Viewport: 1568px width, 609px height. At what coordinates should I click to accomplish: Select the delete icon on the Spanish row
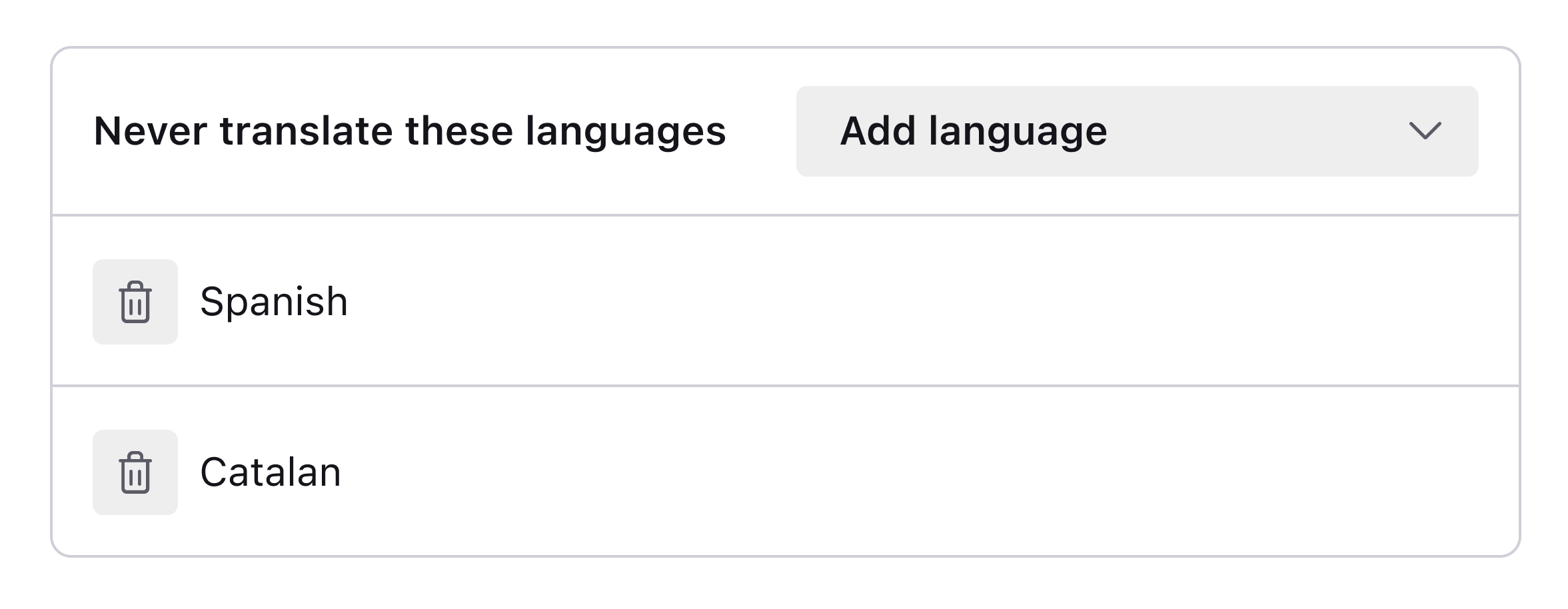click(135, 301)
